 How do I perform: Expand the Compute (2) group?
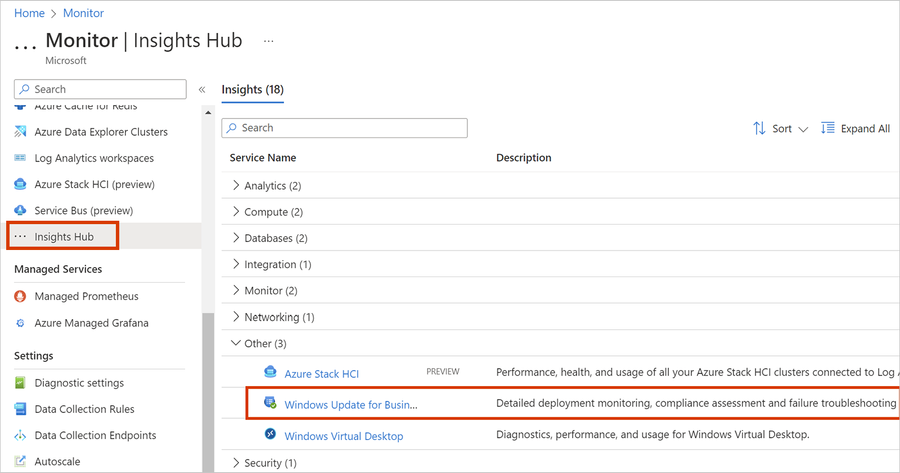tap(235, 211)
